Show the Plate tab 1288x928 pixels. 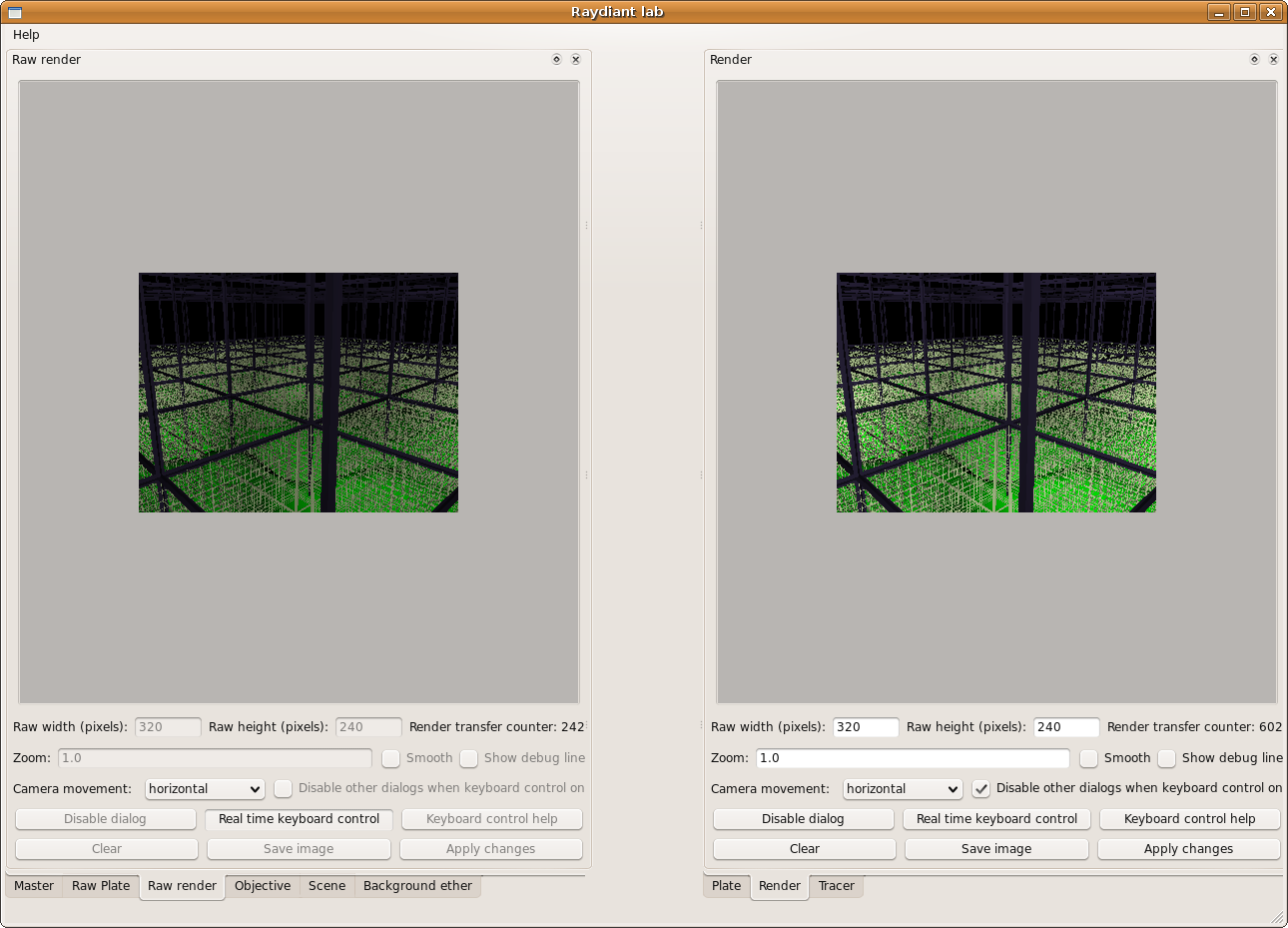coord(726,886)
